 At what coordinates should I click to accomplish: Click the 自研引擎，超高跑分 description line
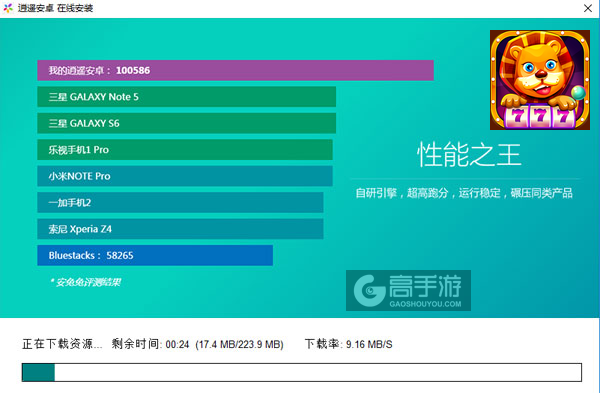[464, 193]
